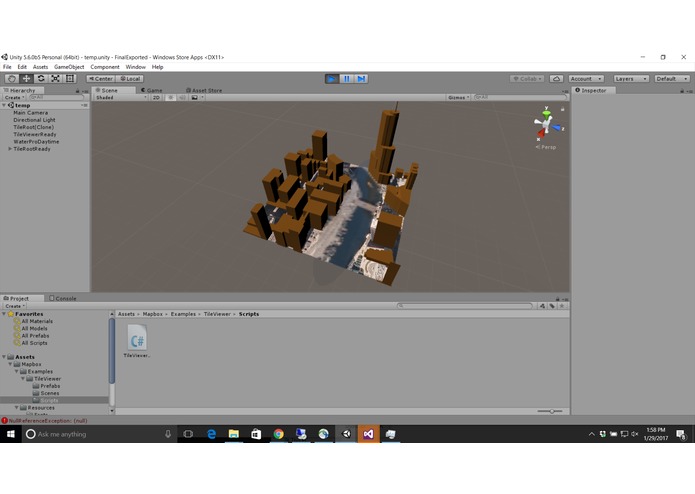
Task: Open the Help menu
Action: [157, 67]
